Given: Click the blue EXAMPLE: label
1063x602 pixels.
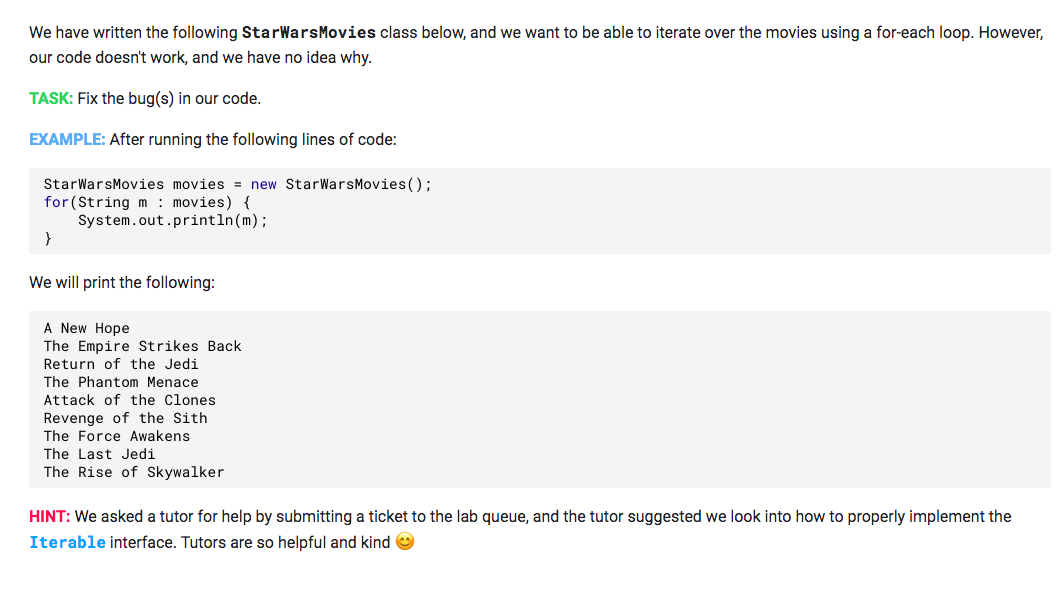Looking at the screenshot, I should pos(67,140).
